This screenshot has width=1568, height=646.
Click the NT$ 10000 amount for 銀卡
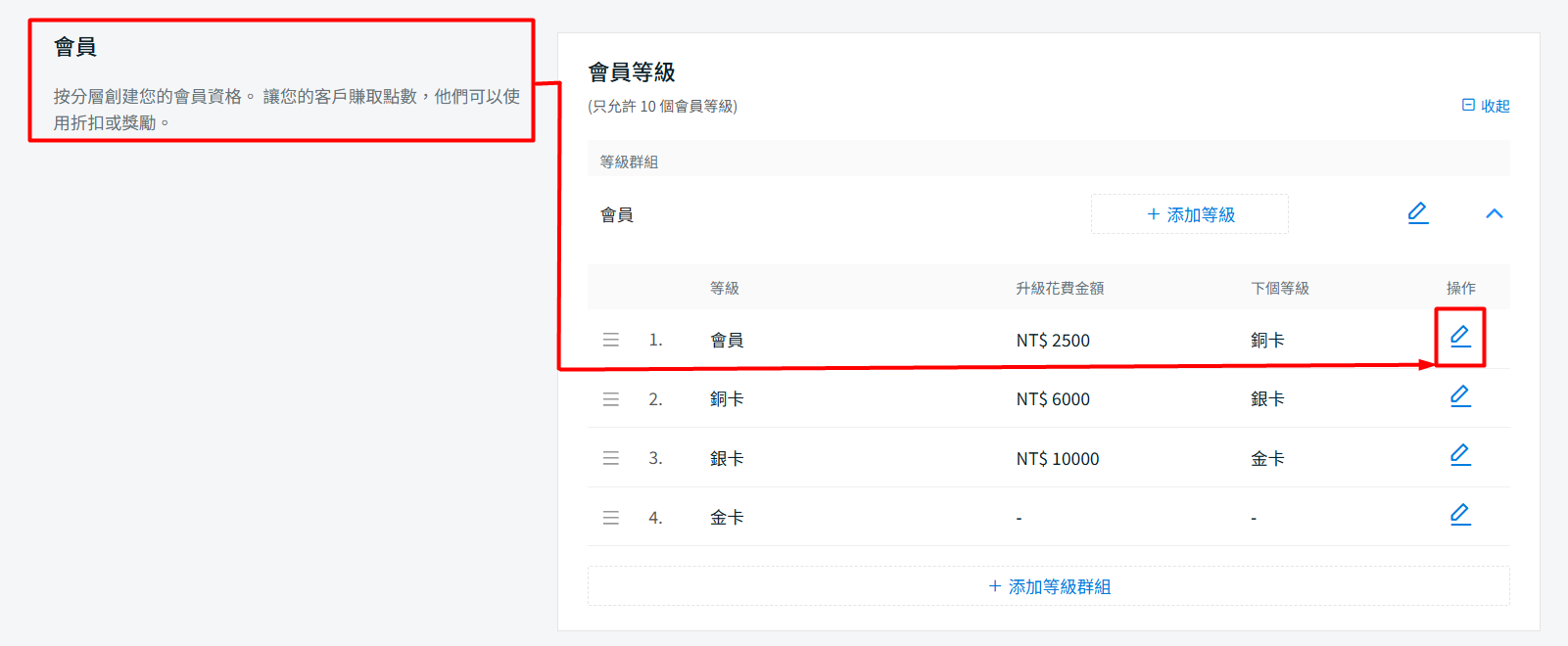[1057, 459]
